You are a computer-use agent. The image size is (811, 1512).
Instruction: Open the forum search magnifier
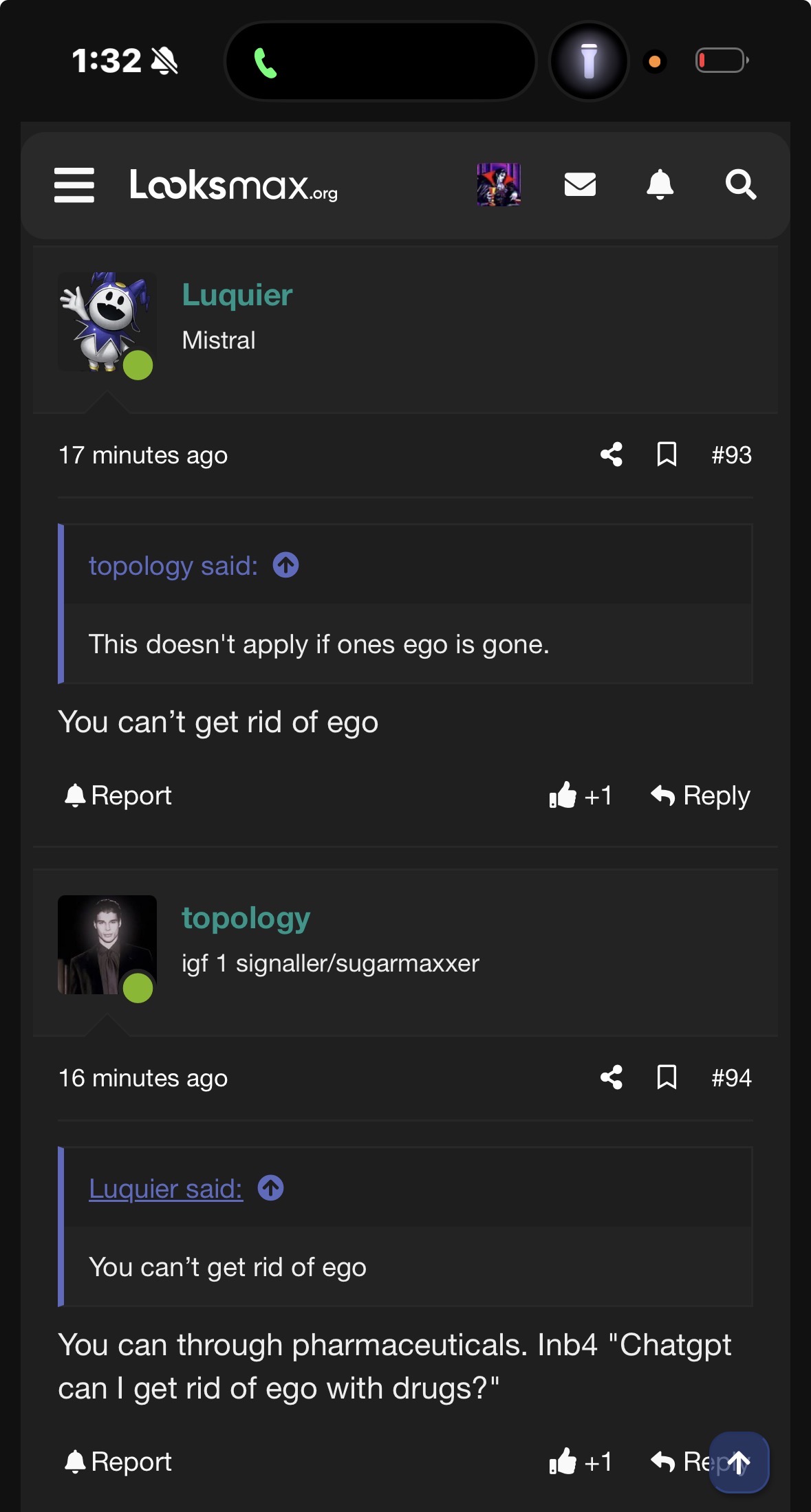coord(741,184)
